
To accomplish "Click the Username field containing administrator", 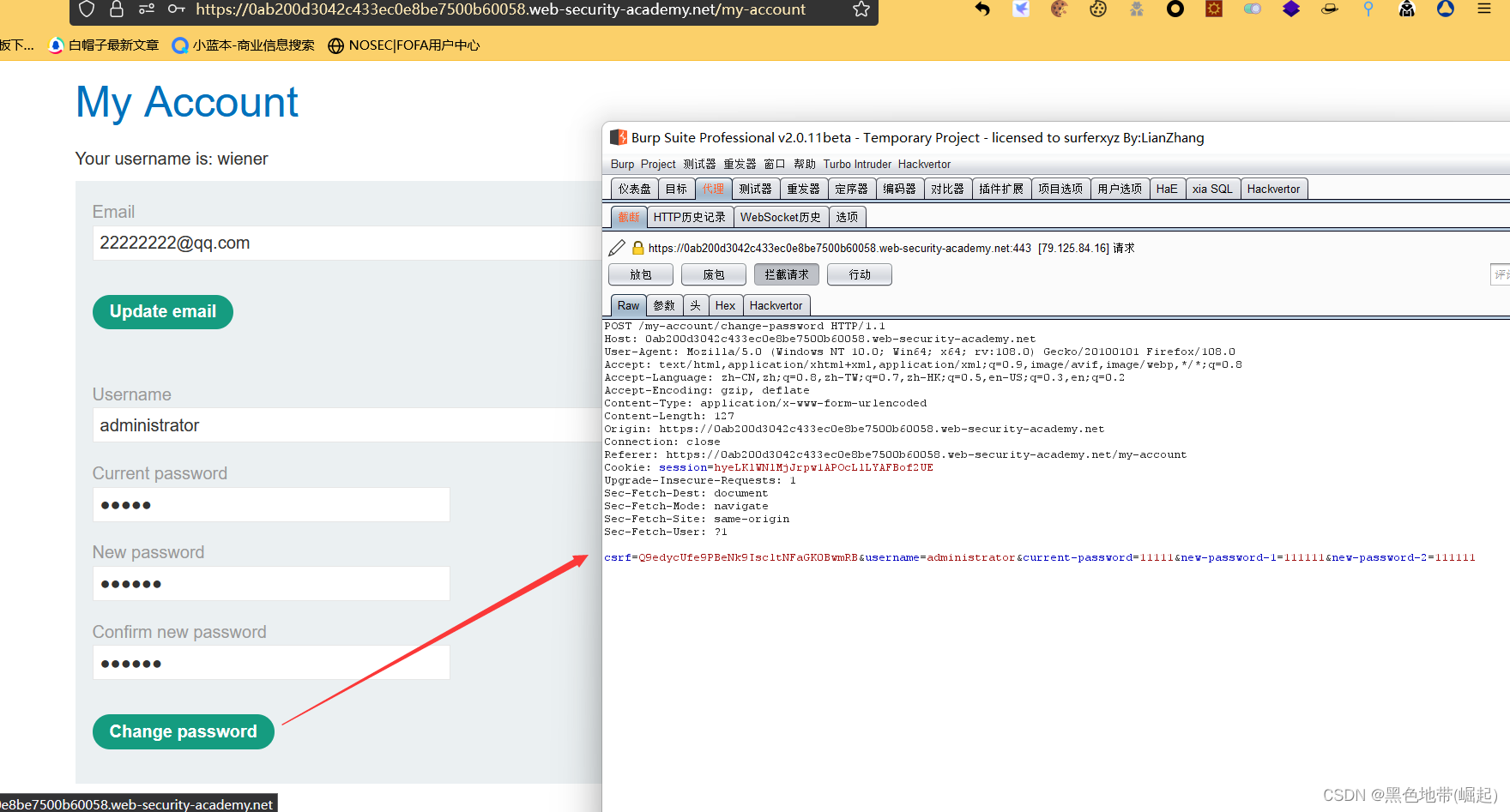I will tap(347, 425).
